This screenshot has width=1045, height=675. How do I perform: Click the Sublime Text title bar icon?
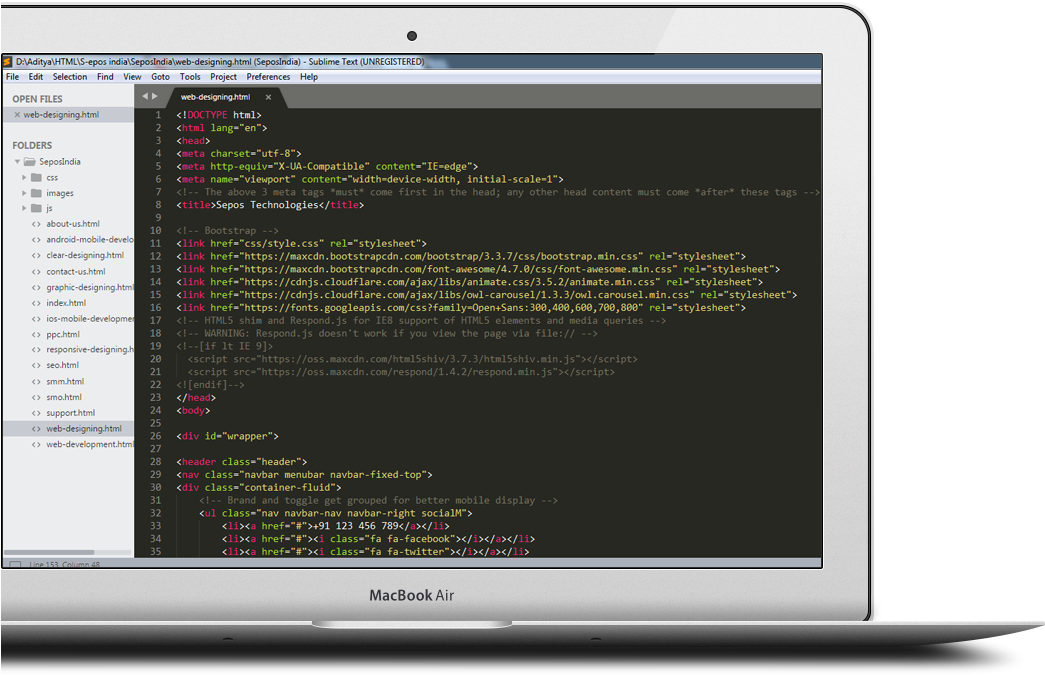7,61
